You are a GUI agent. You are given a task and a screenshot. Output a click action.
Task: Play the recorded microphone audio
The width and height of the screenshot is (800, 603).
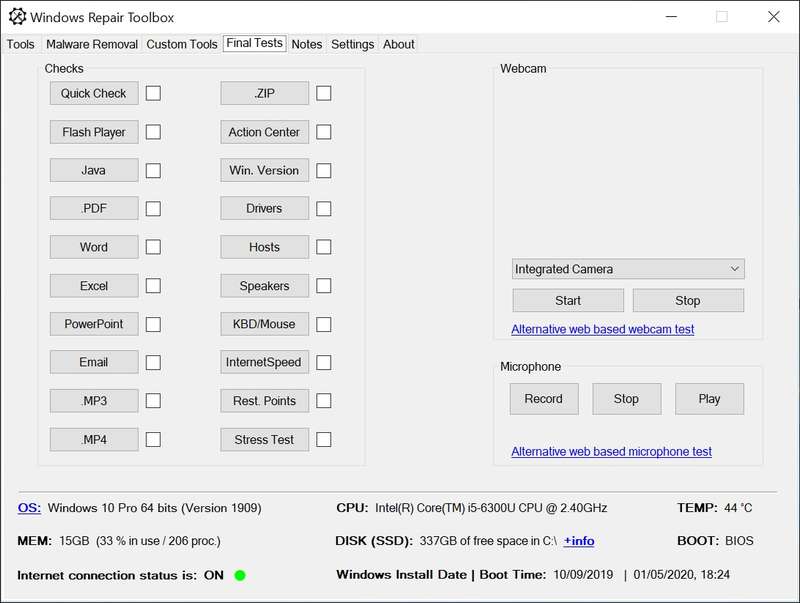709,398
